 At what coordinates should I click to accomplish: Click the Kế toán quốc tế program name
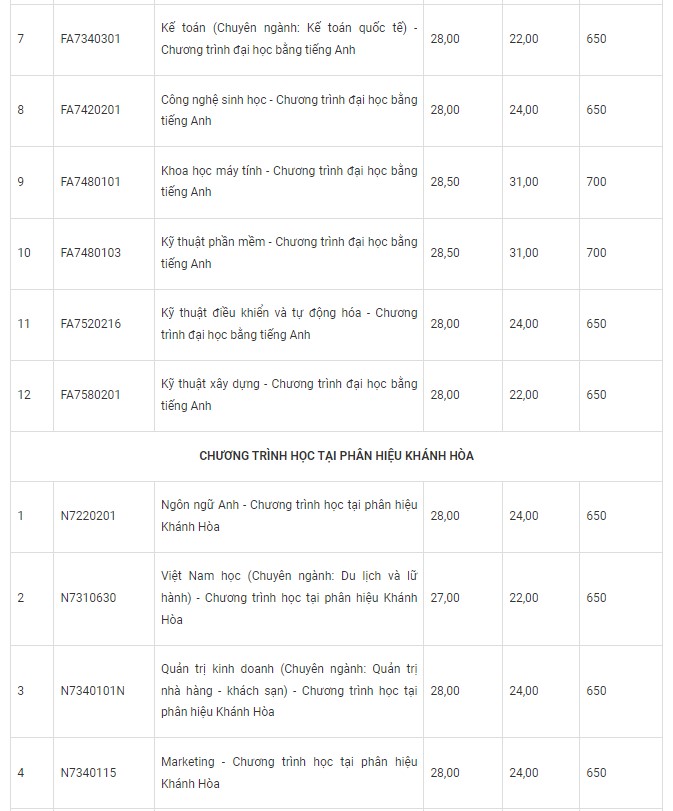(289, 39)
